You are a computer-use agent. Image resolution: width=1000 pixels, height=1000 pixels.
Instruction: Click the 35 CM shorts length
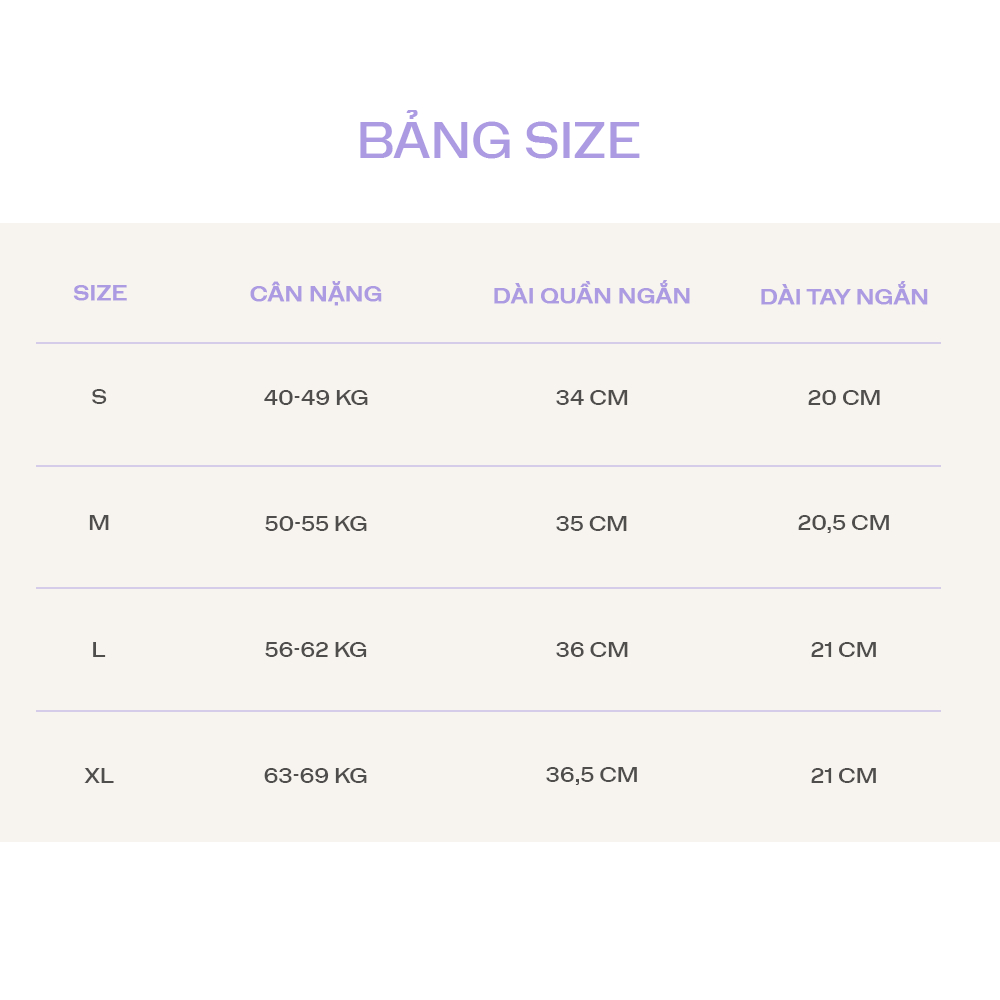tap(592, 524)
